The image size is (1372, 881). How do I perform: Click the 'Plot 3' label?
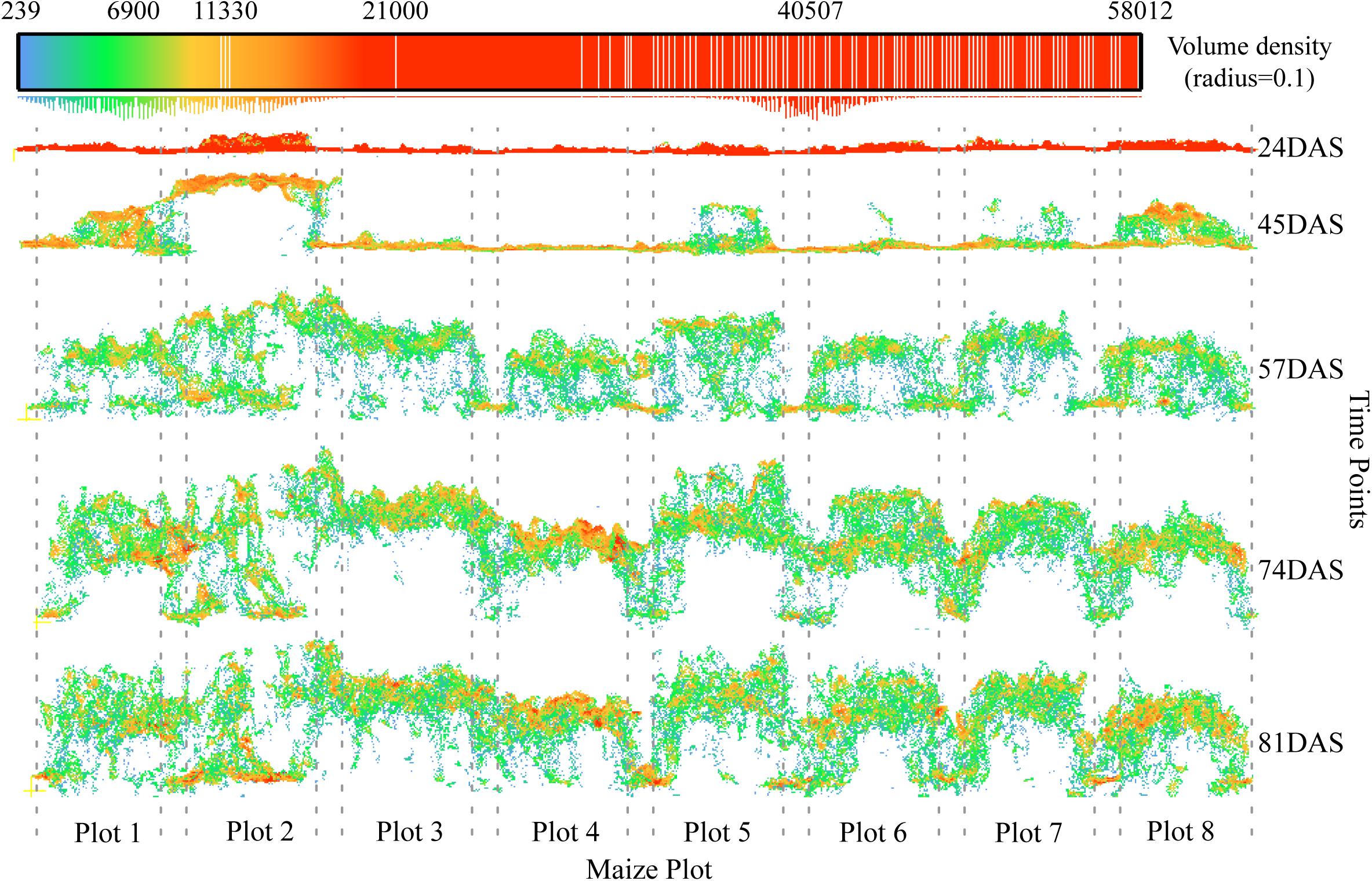pos(409,832)
